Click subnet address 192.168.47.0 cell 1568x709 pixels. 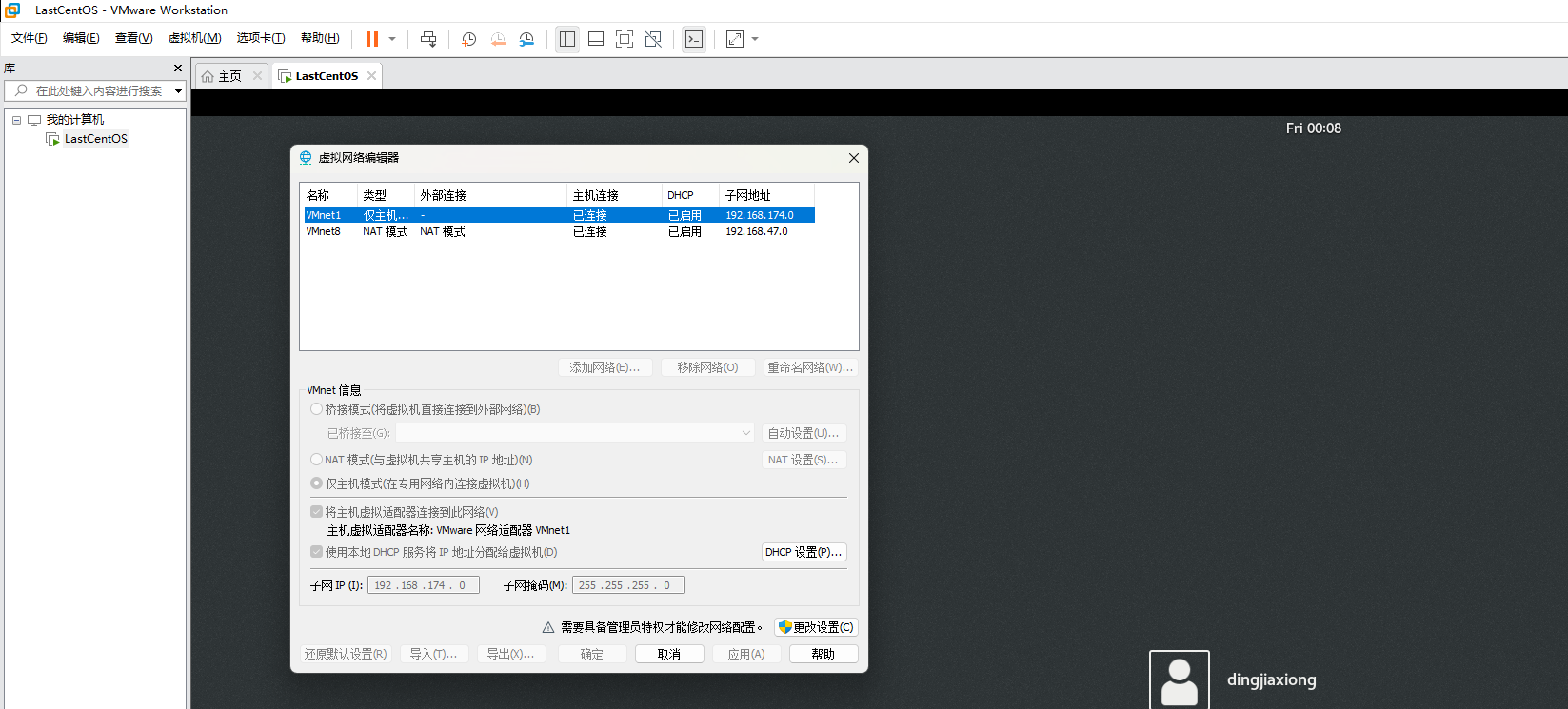(757, 231)
